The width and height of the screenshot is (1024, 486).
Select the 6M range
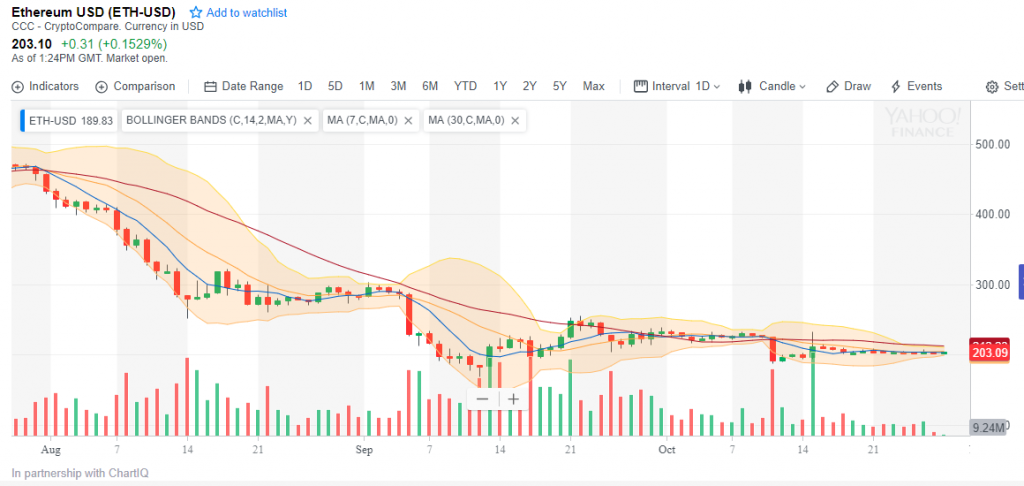coord(430,86)
